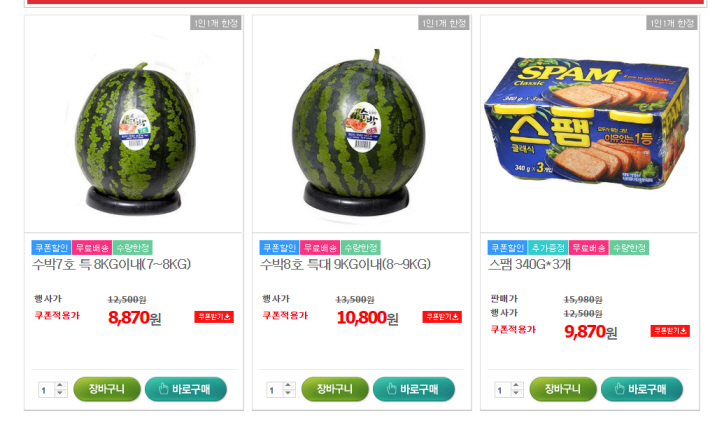
Task: Open 수박7호 특 8KG이내 product title
Action: coord(111,264)
